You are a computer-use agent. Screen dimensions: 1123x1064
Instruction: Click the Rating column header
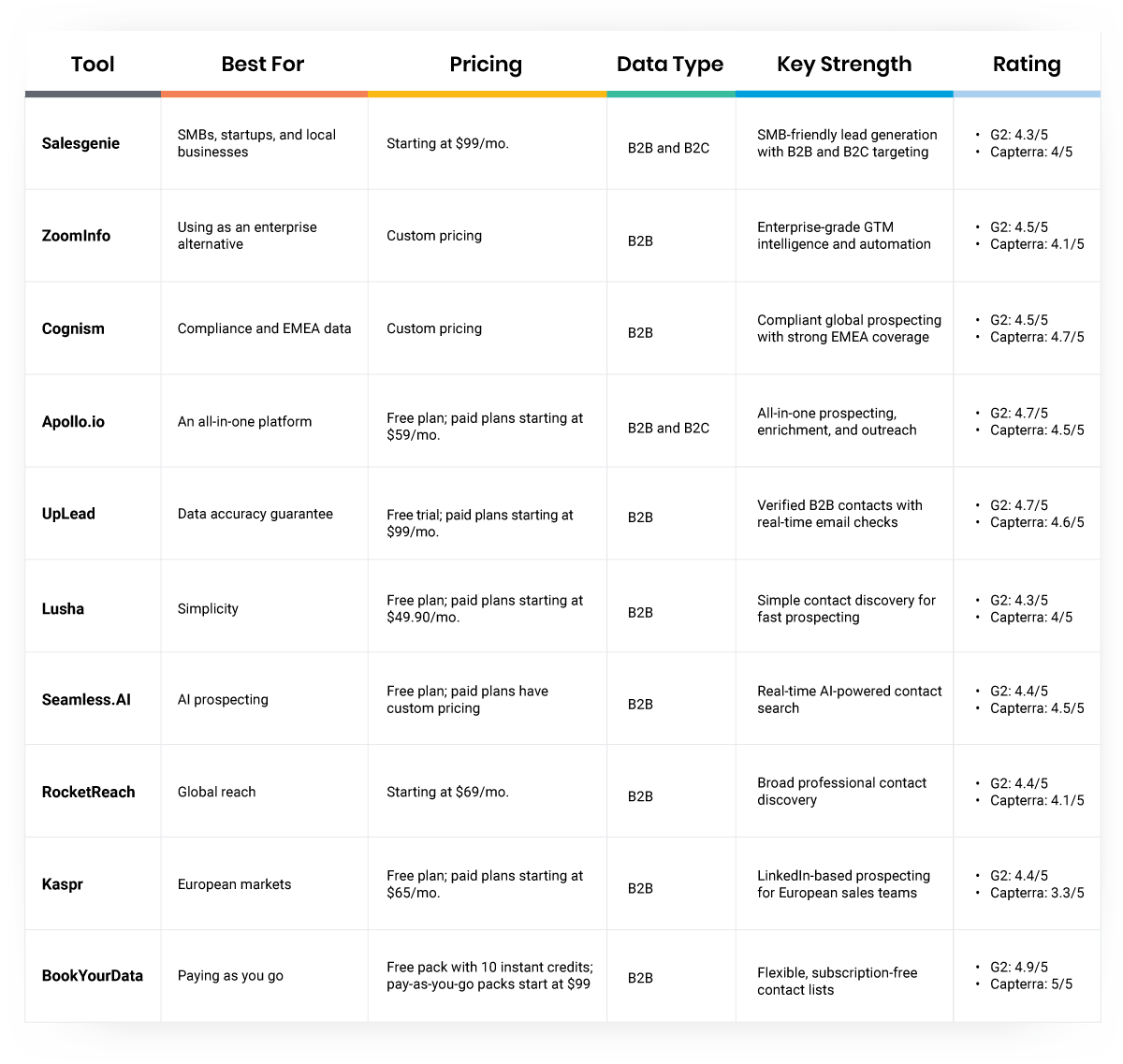(x=1027, y=64)
